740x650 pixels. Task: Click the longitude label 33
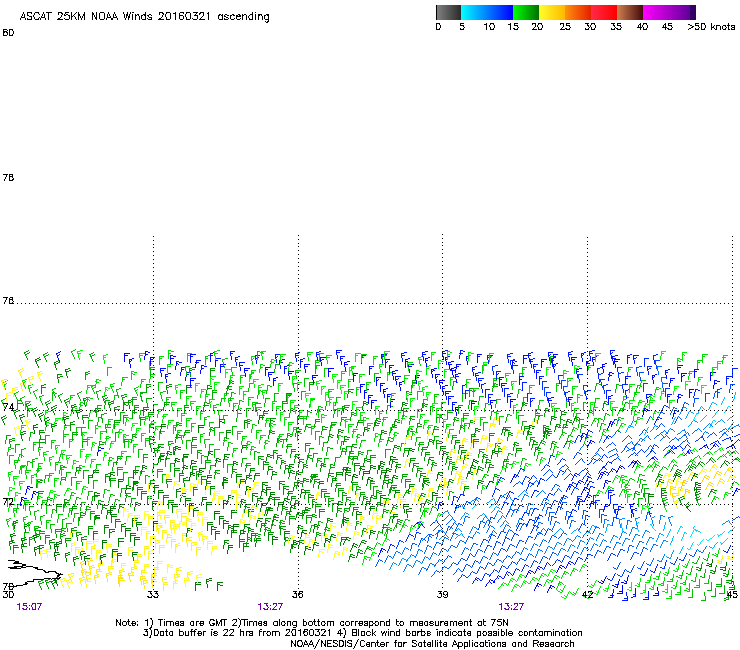click(x=153, y=594)
